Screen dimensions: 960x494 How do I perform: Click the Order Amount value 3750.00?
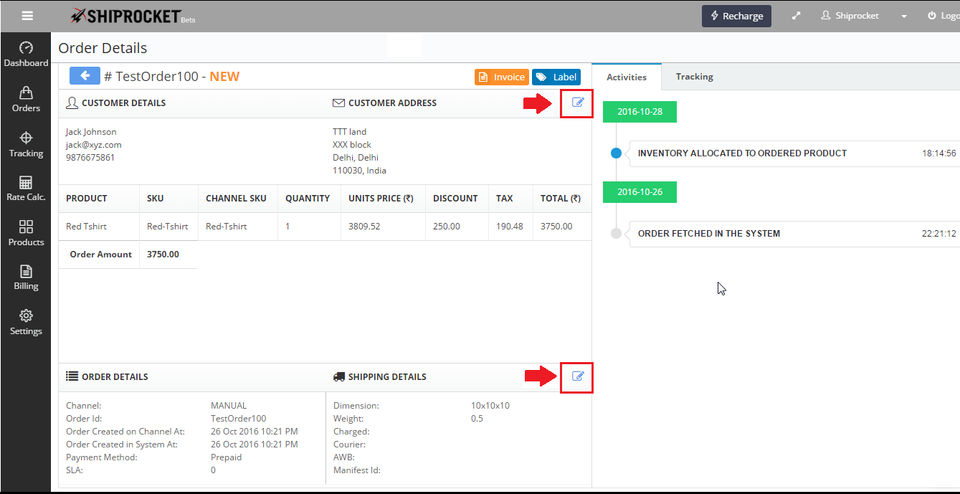(x=163, y=254)
